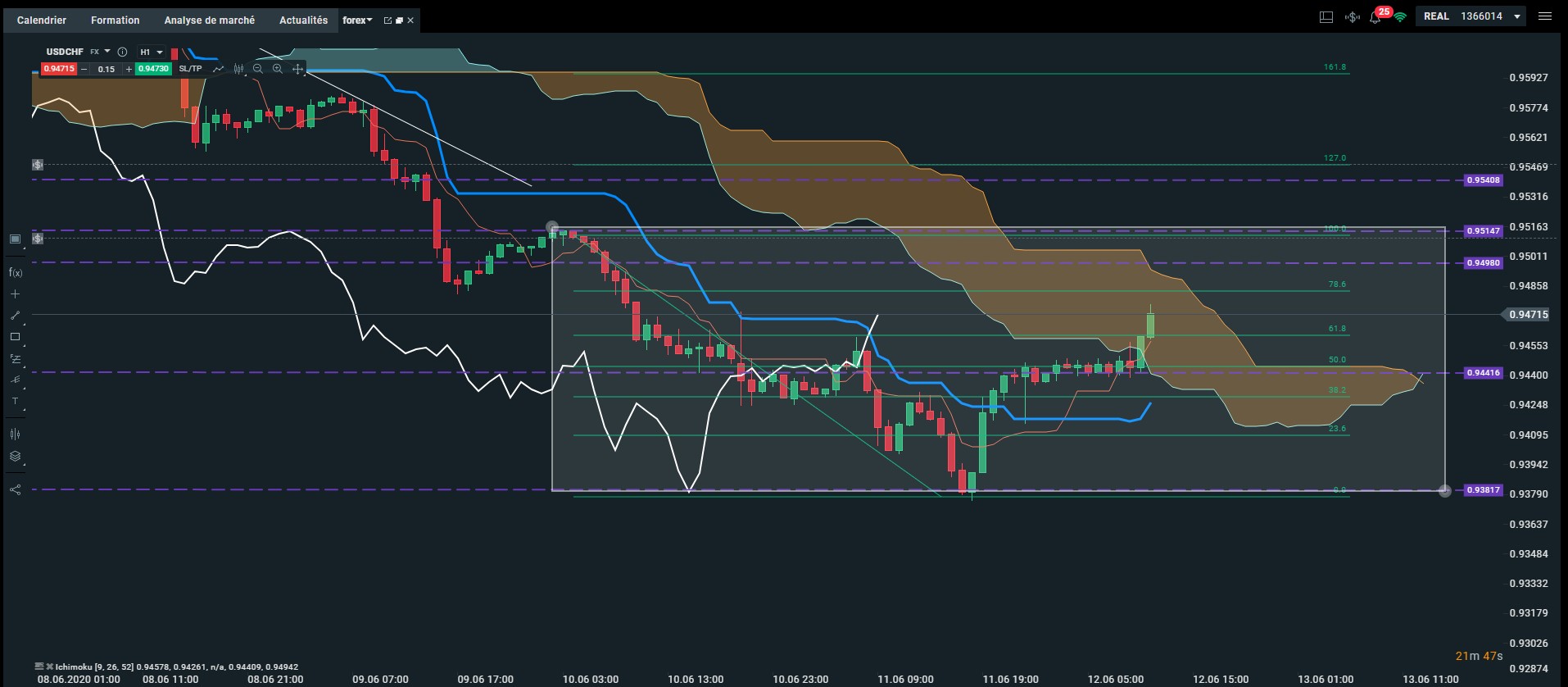This screenshot has width=1568, height=687.
Task: Toggle the one-click trading dollar icon
Action: pos(1352,16)
